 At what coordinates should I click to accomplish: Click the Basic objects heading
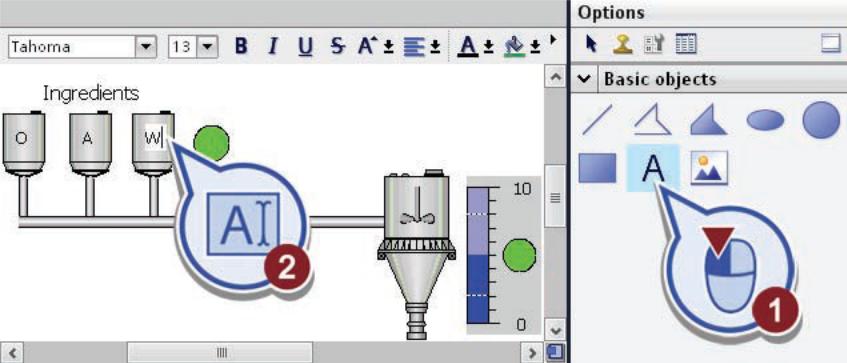660,79
